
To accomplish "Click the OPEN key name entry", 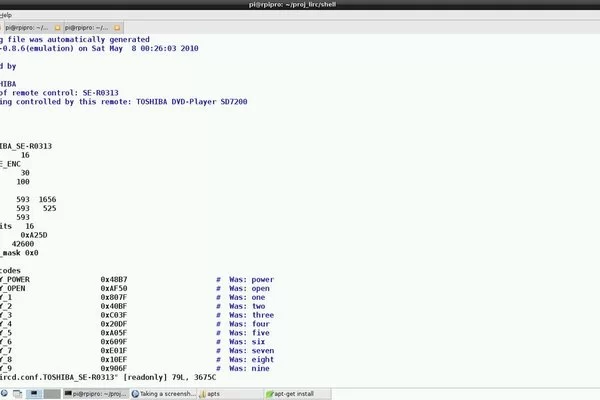I will (x=13, y=288).
